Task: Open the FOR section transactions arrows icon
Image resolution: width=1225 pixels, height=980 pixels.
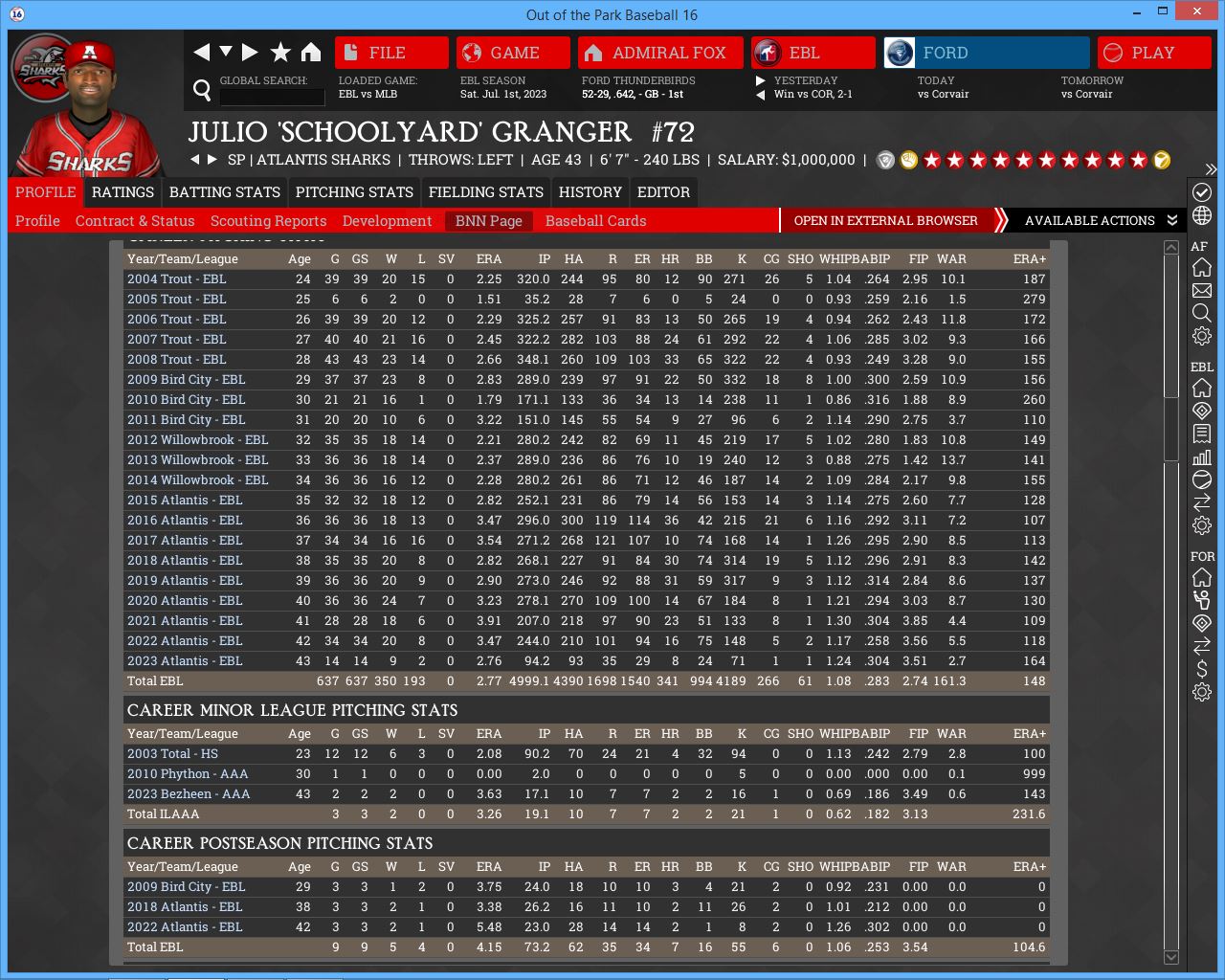Action: (x=1202, y=646)
